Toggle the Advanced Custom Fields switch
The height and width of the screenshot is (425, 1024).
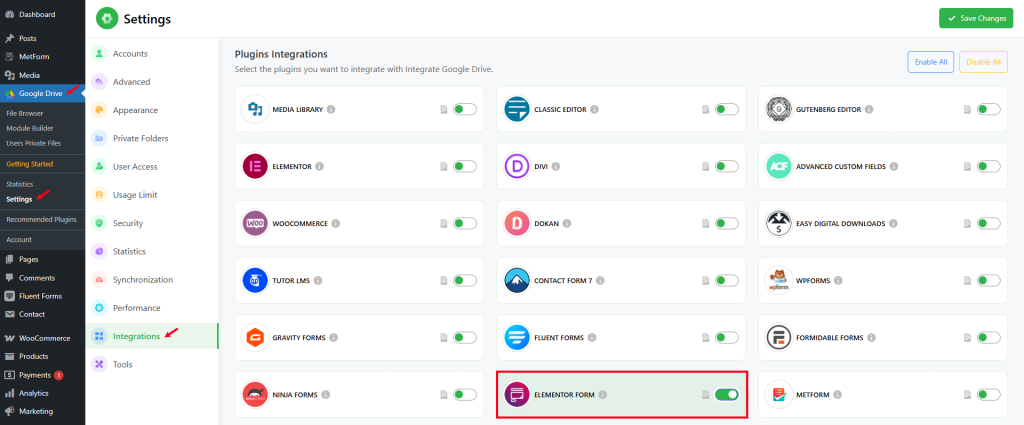click(x=989, y=166)
